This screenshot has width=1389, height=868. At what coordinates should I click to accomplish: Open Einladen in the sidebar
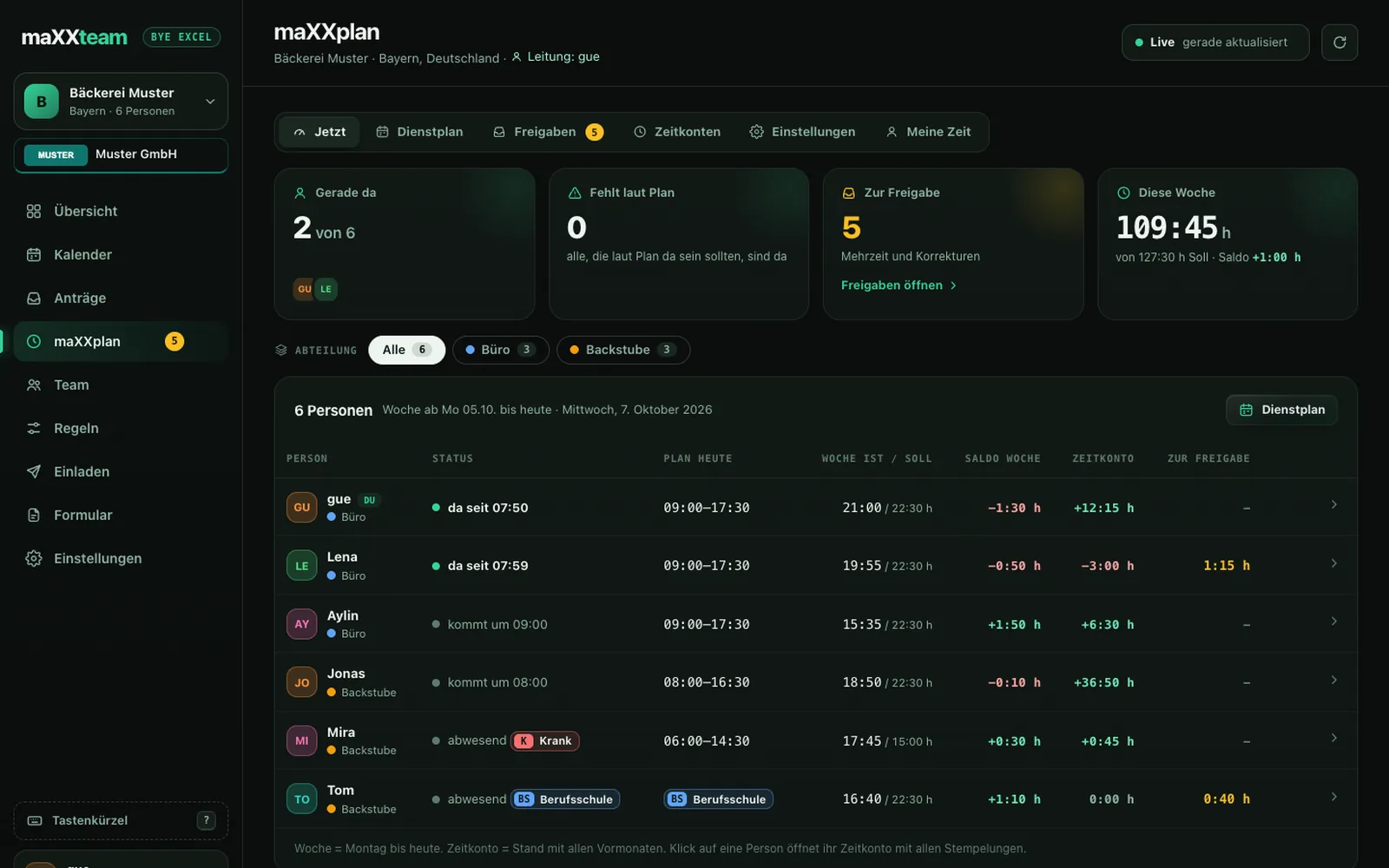pos(121,471)
